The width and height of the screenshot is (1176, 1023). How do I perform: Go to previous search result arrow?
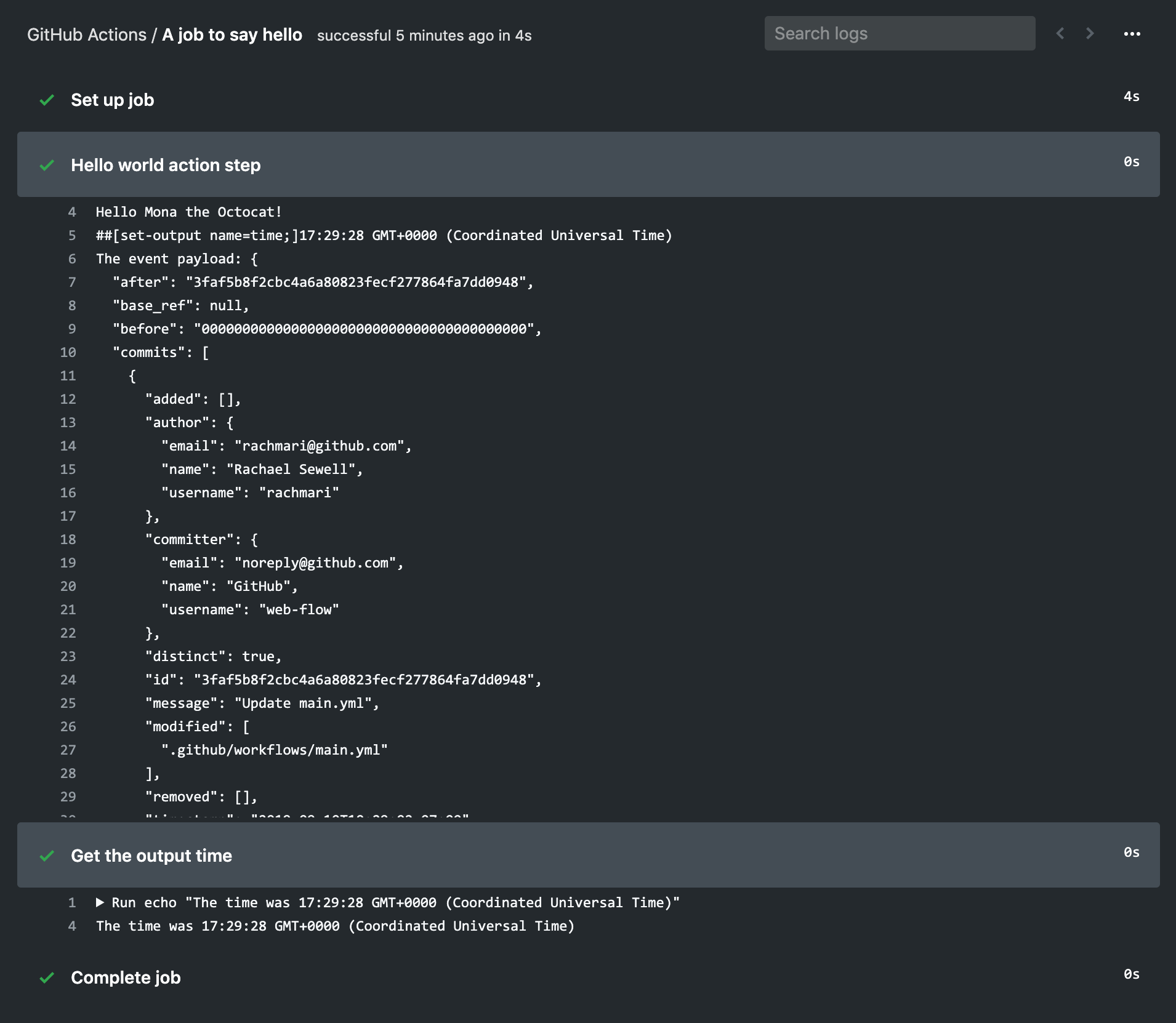(1060, 33)
